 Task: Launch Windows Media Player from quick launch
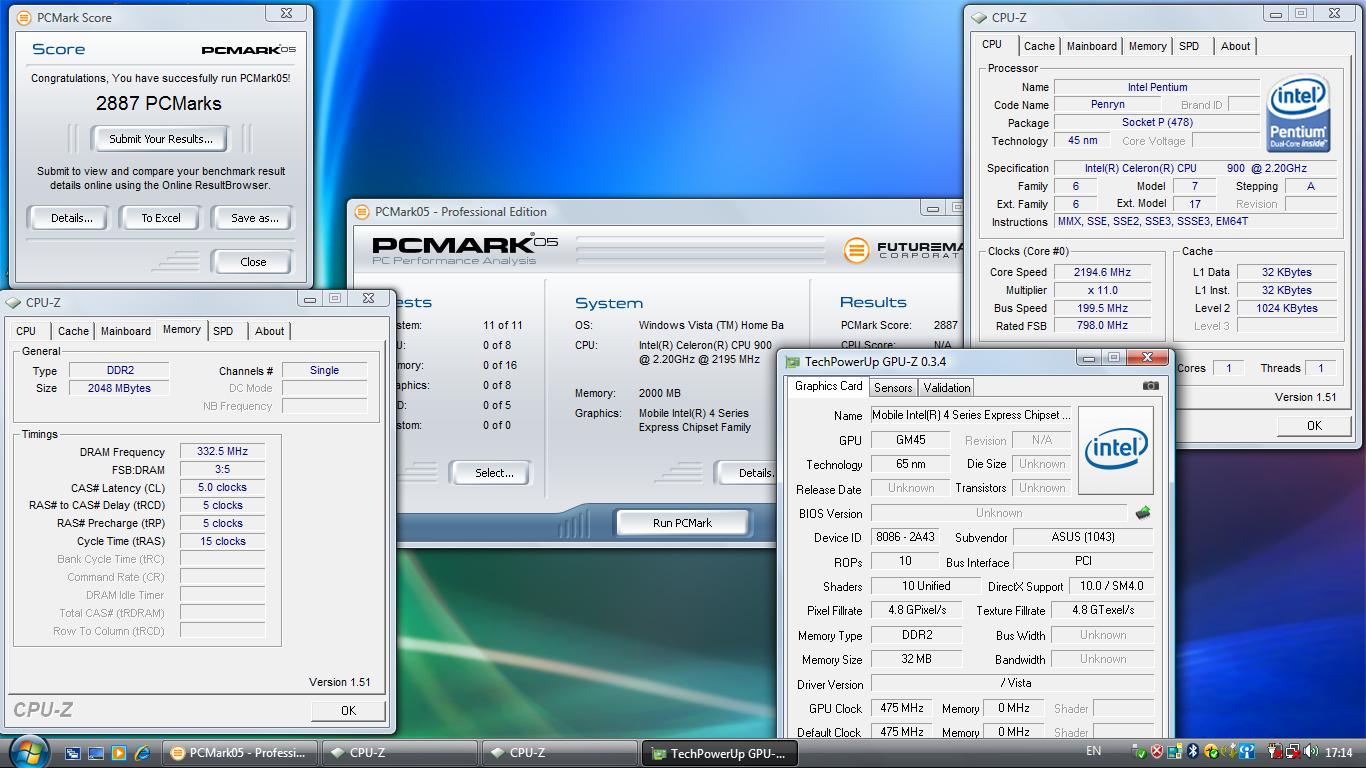pos(119,753)
